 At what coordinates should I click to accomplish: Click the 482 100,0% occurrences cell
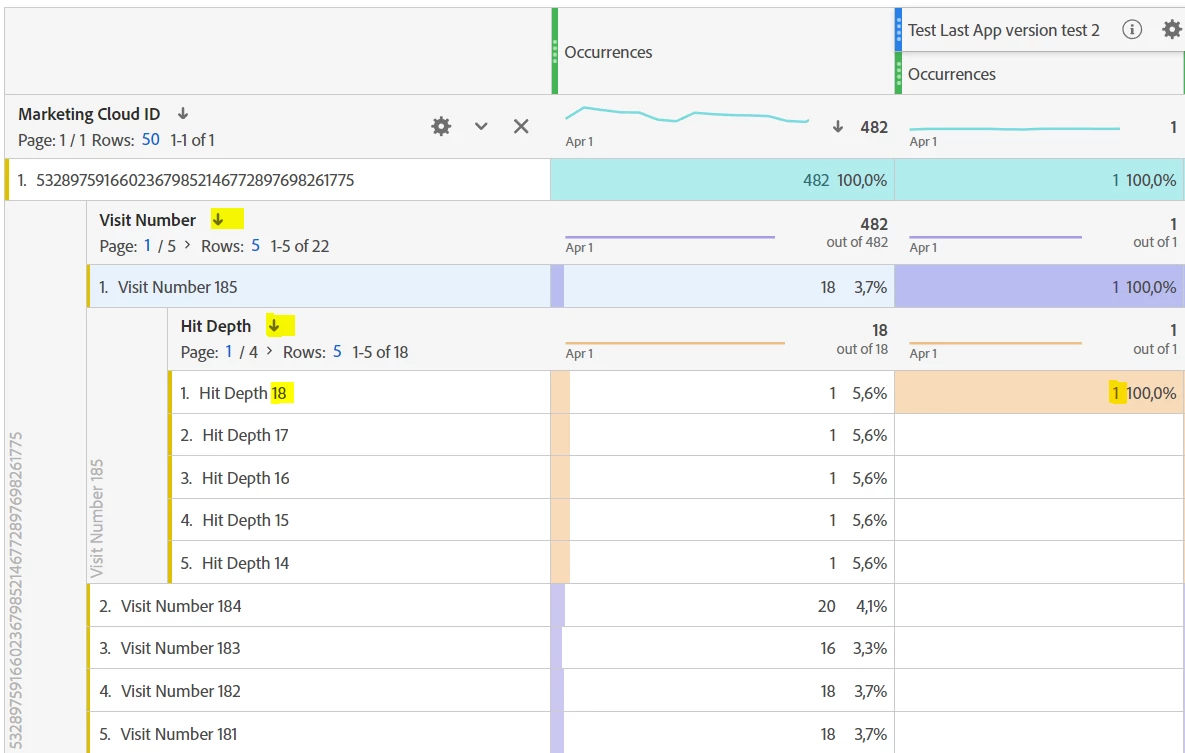[722, 180]
